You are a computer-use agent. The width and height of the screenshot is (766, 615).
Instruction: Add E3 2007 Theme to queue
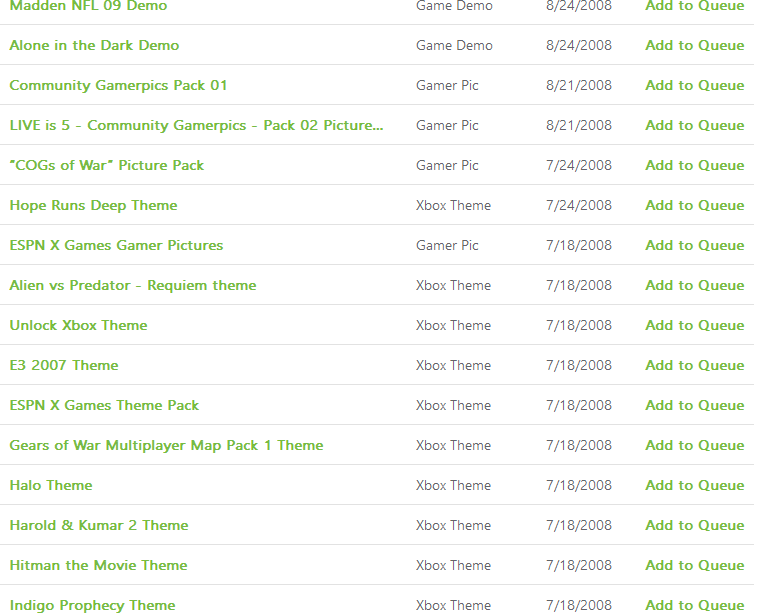(x=695, y=366)
